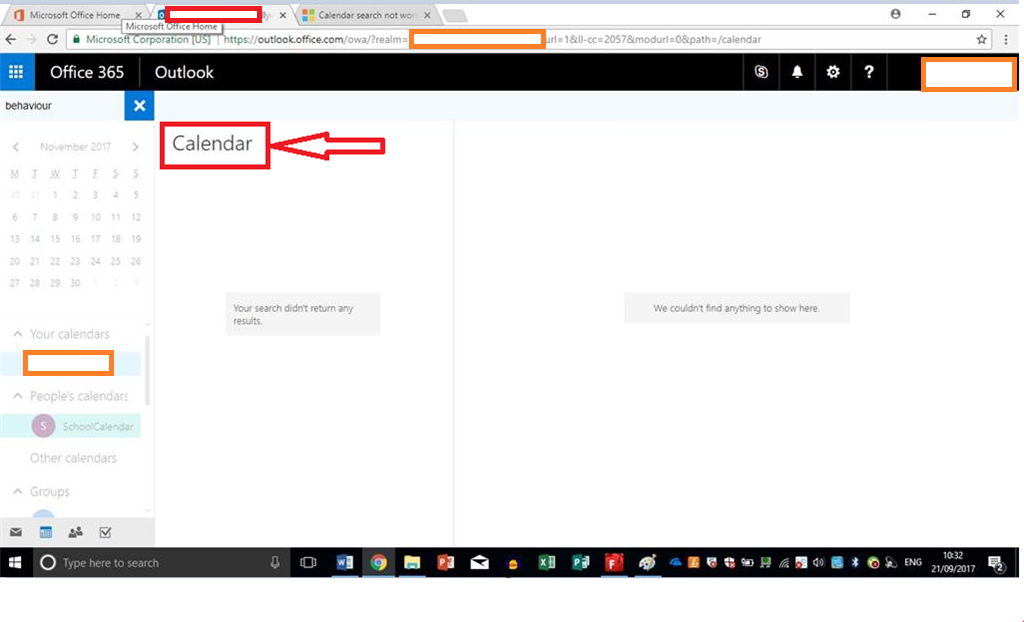Open the Mail app from taskbar
The width and height of the screenshot is (1024, 622).
pos(479,563)
